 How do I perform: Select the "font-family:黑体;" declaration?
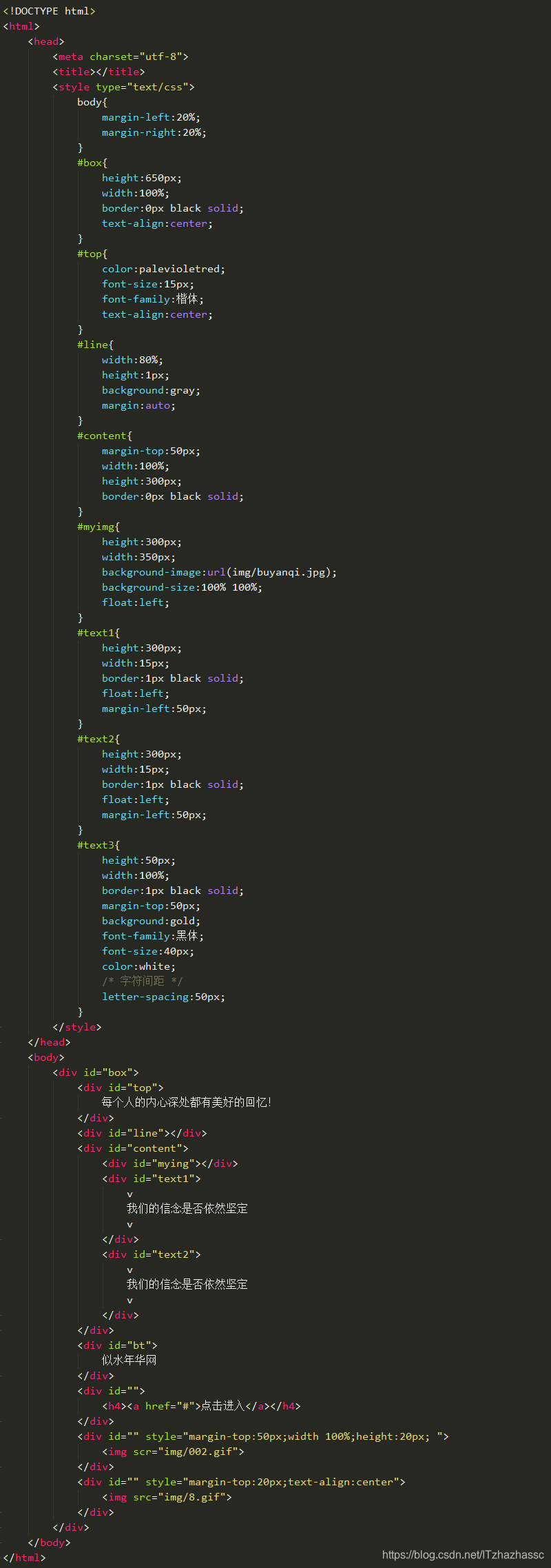153,936
